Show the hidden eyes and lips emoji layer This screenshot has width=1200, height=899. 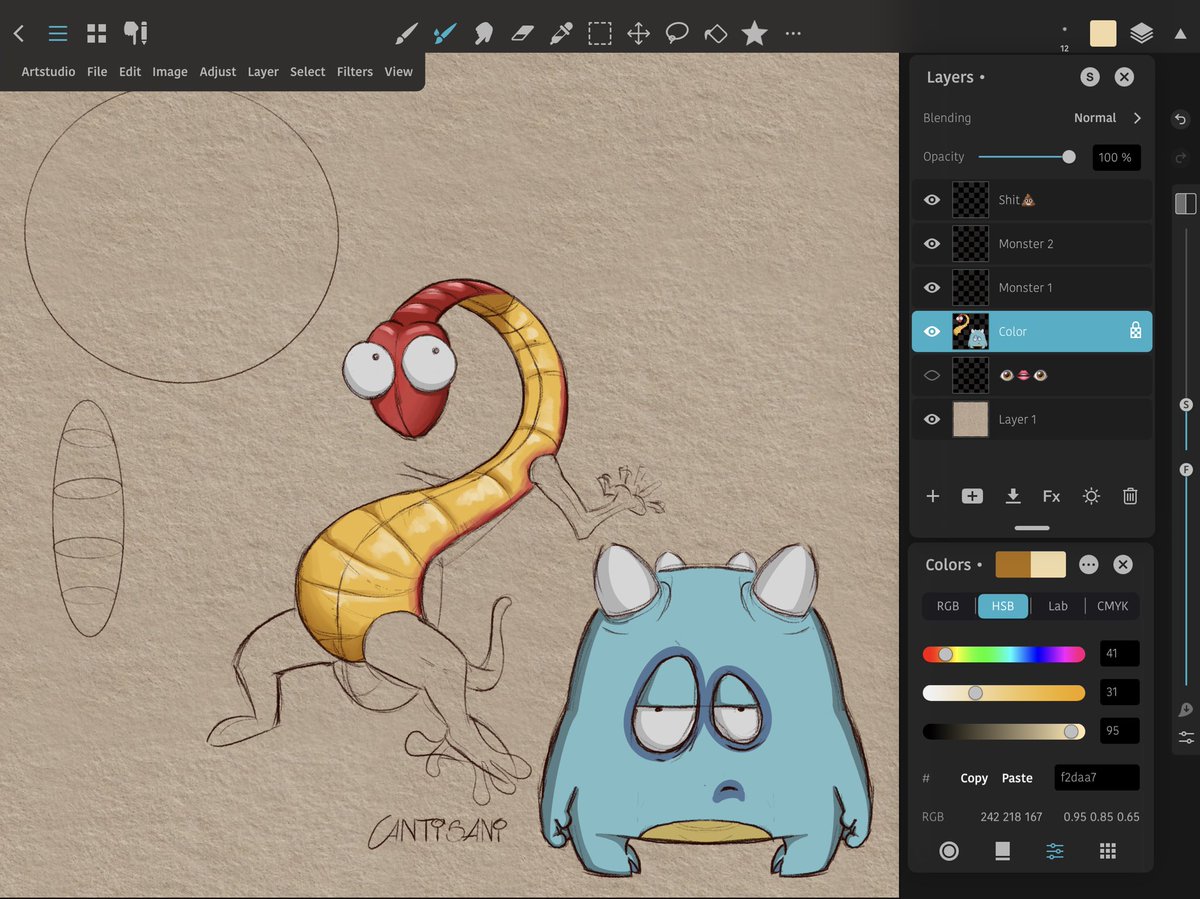[x=932, y=376]
